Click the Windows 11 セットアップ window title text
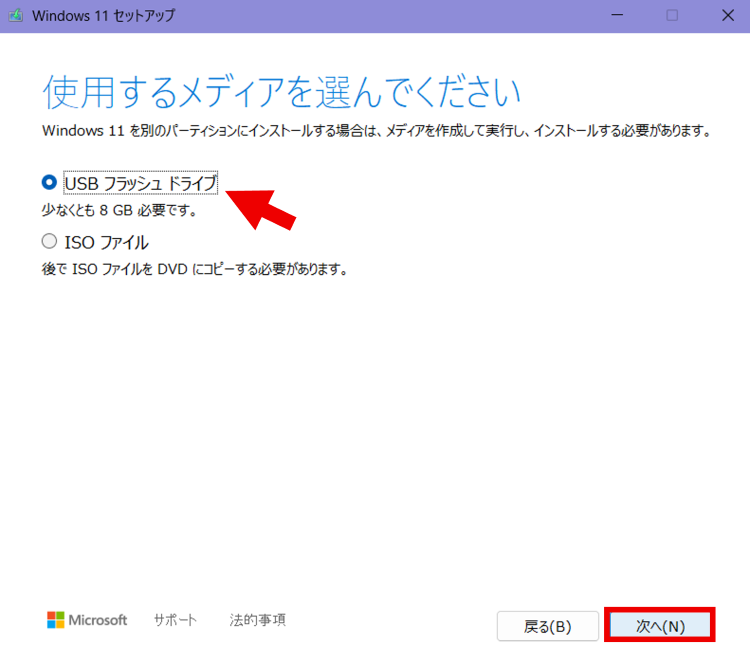Image resolution: width=750 pixels, height=665 pixels. pyautogui.click(x=103, y=16)
